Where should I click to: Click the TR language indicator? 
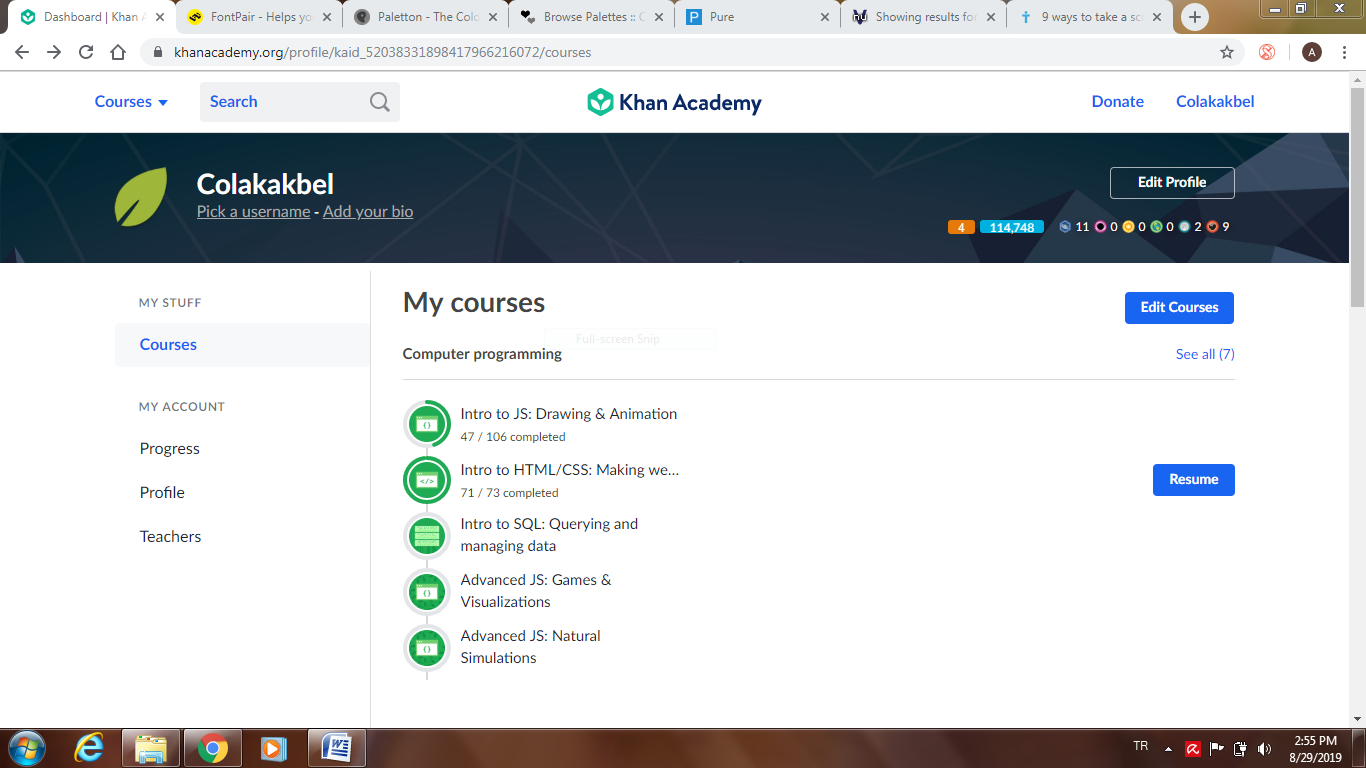point(1141,746)
